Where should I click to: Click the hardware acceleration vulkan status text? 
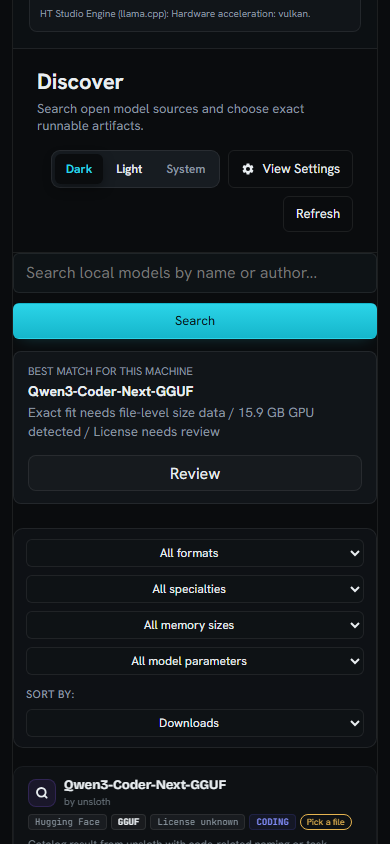(x=175, y=13)
